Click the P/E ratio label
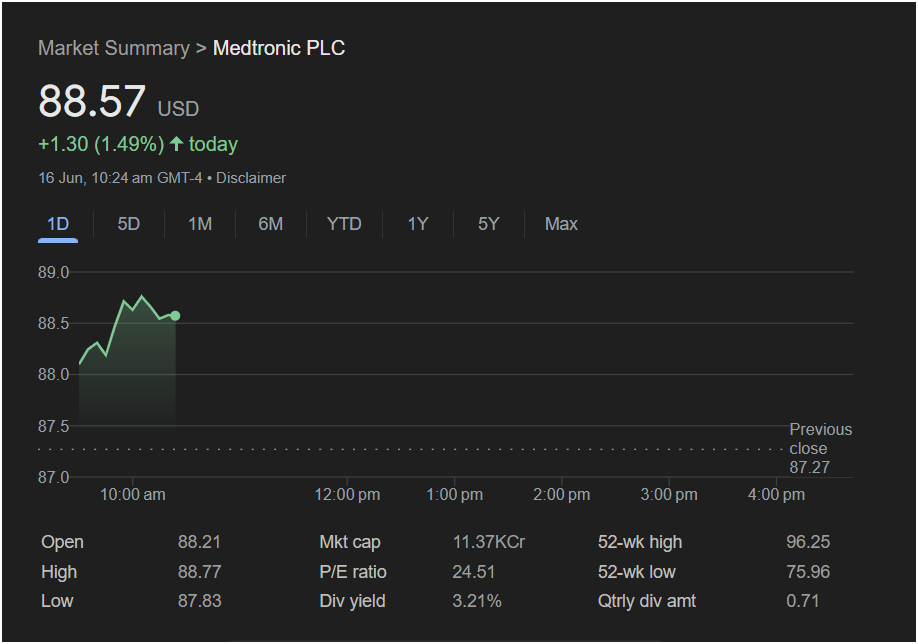 [353, 572]
